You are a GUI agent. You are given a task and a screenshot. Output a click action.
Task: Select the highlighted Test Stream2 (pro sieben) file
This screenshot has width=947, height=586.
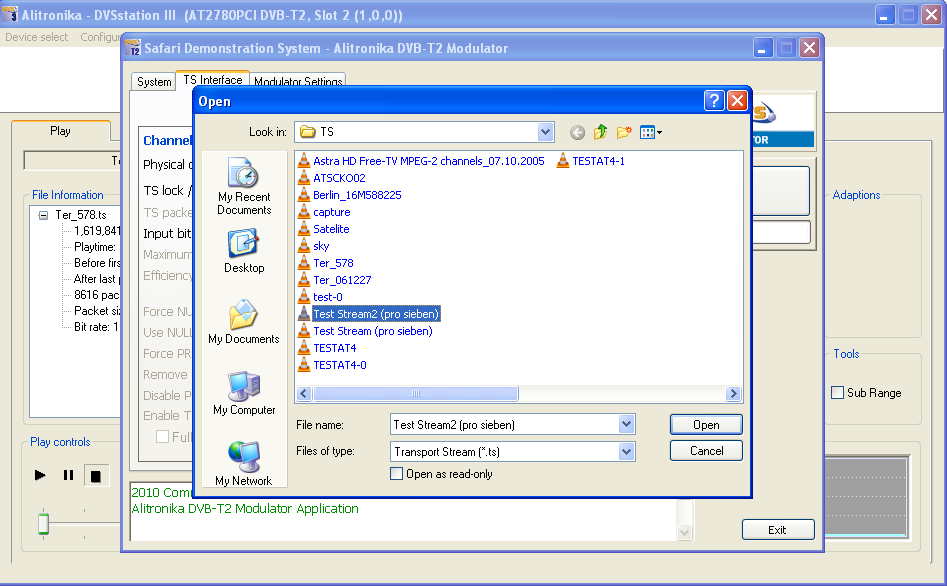click(x=369, y=314)
